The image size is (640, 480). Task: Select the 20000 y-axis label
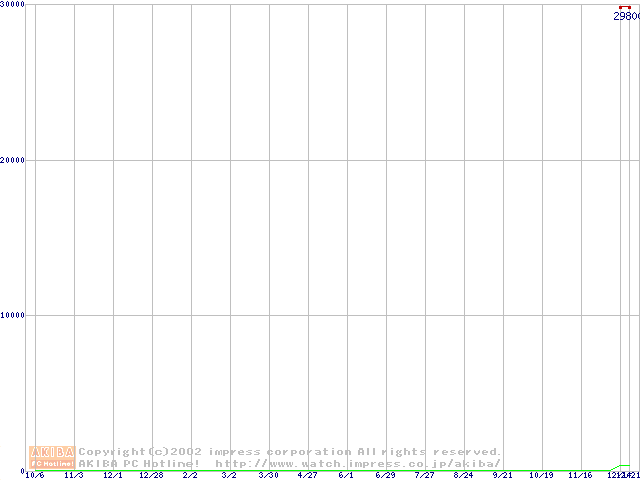[x=13, y=160]
